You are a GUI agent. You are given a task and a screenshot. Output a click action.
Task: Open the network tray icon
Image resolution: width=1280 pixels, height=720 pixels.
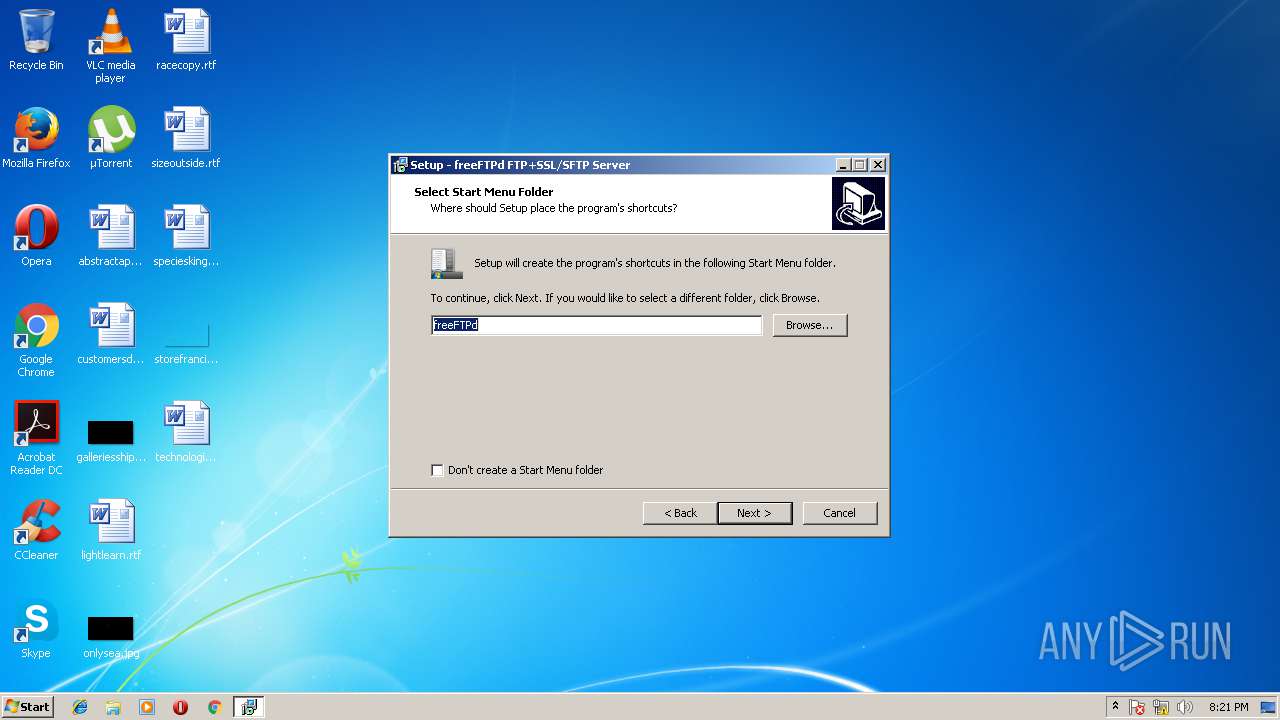coord(1161,707)
